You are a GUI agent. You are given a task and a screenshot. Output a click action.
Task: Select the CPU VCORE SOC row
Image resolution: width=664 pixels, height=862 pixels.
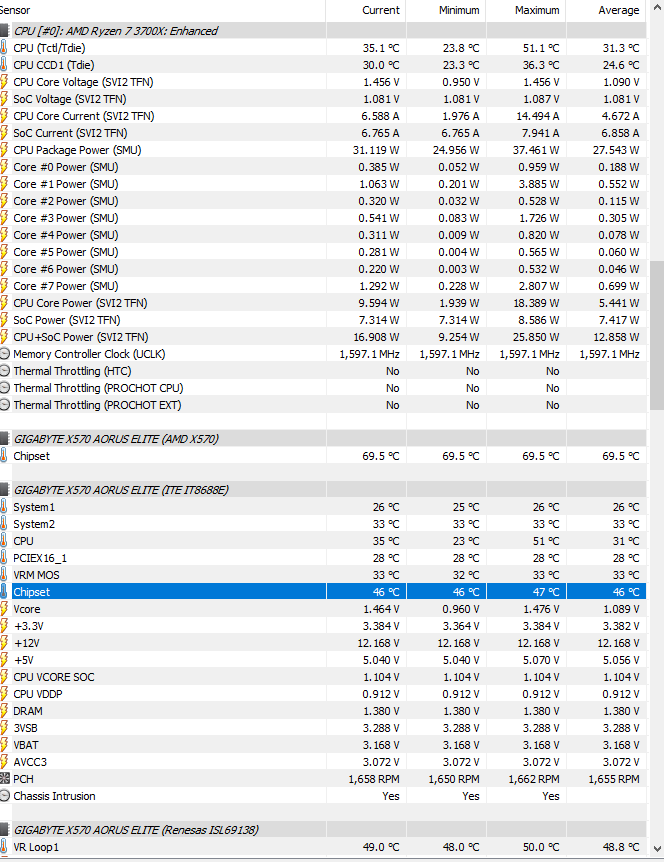pyautogui.click(x=323, y=677)
